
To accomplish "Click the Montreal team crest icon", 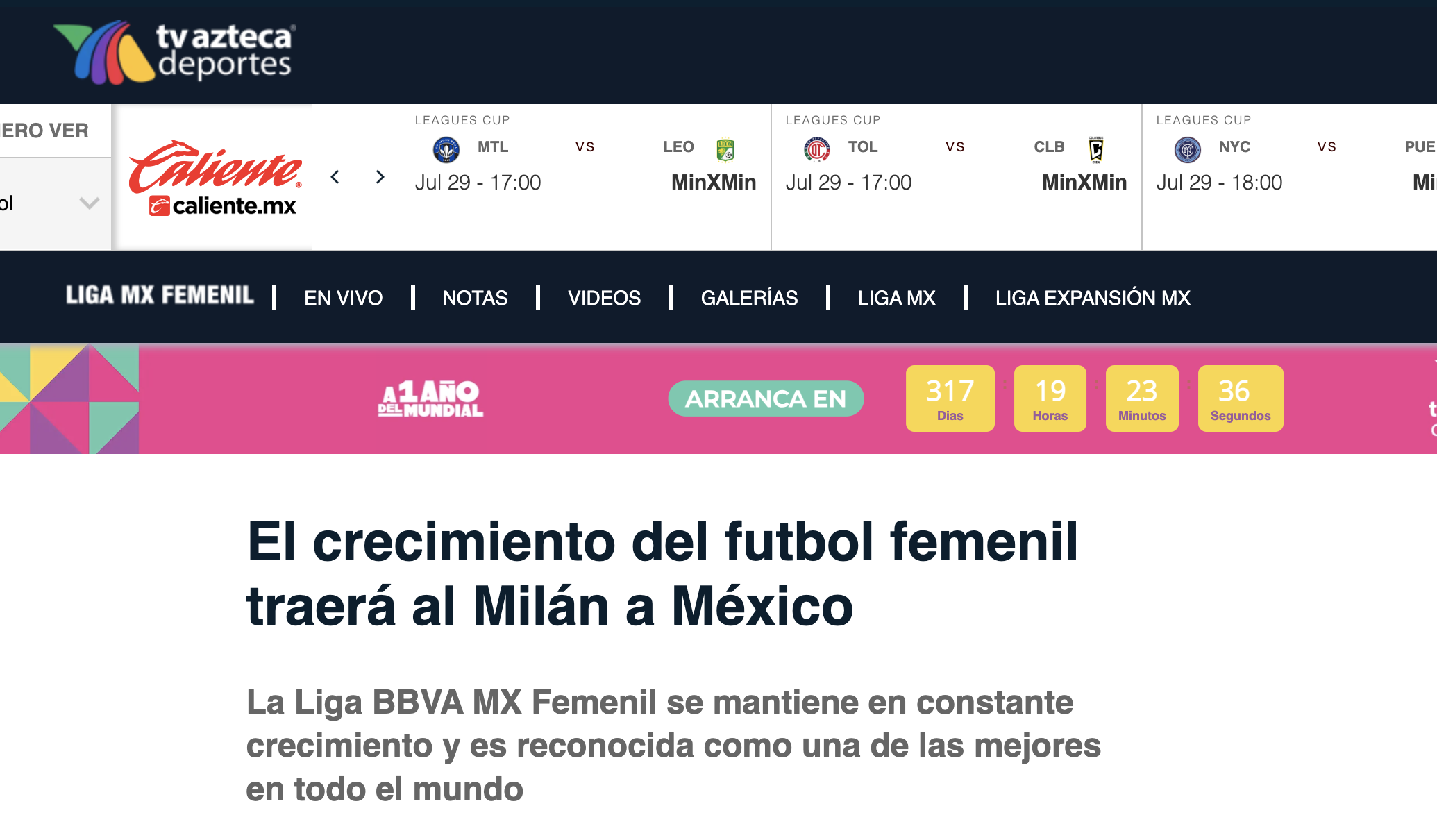I will tap(446, 149).
